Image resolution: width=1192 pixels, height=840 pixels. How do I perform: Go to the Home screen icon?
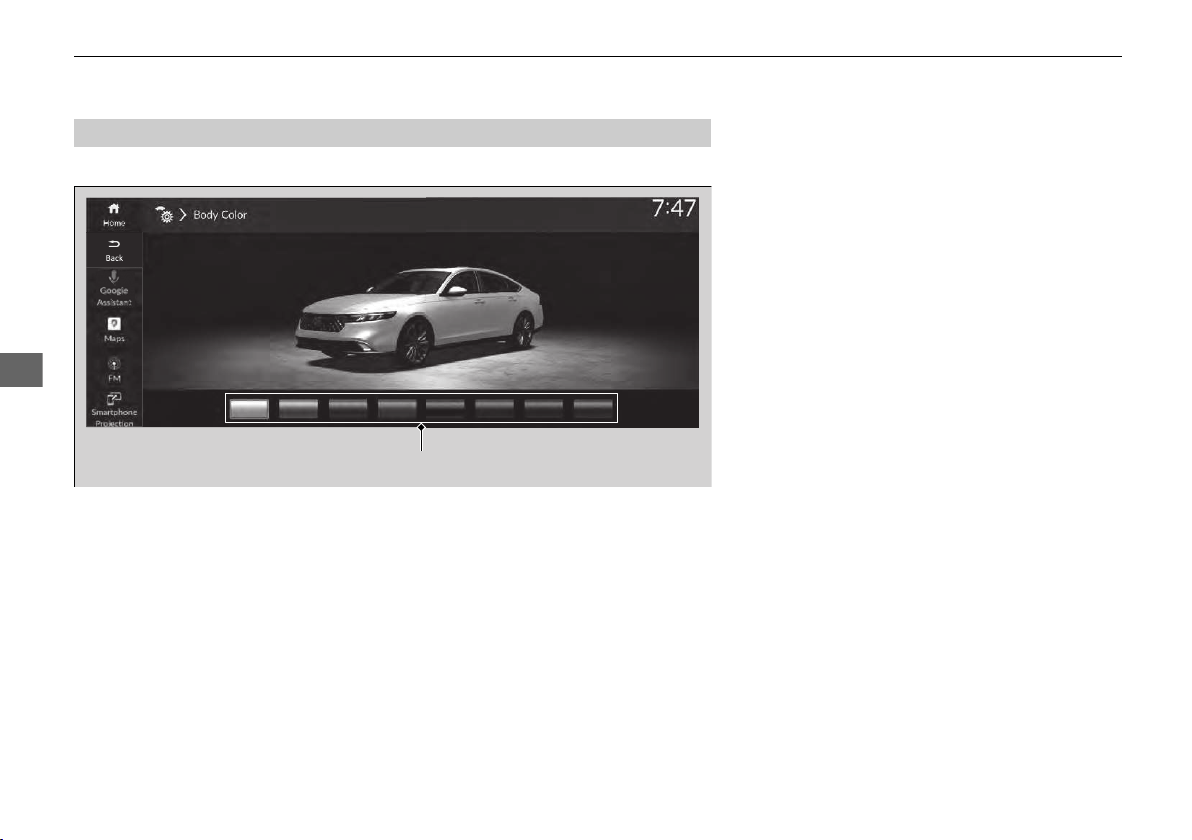click(x=114, y=208)
